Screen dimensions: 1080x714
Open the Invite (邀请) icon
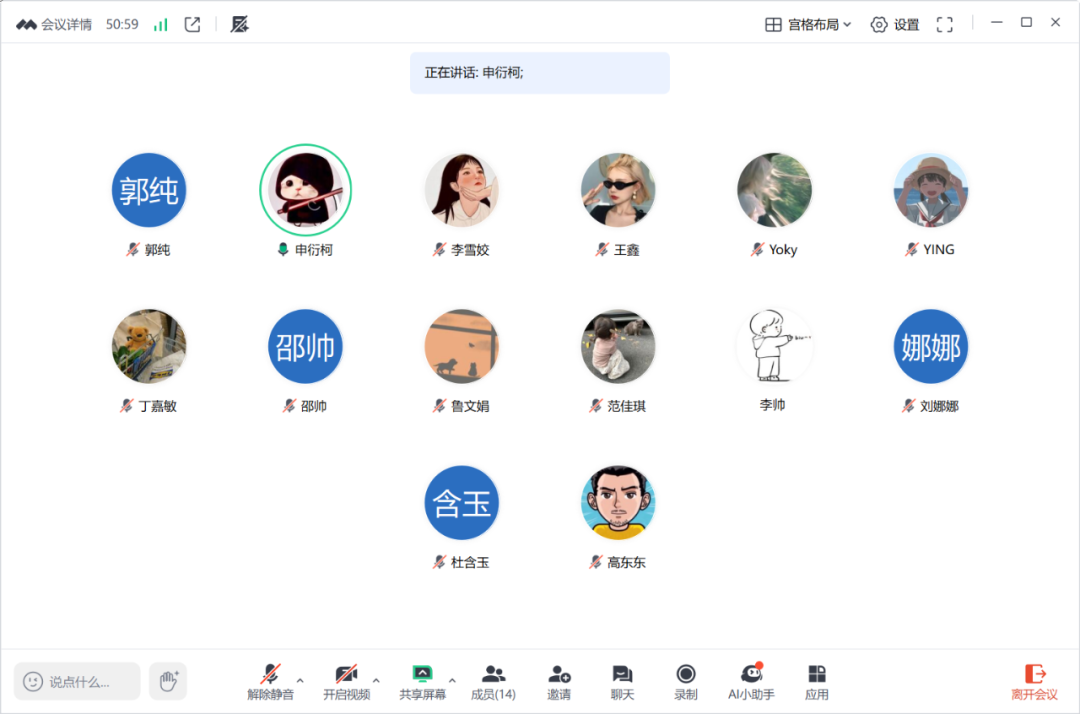coord(559,681)
